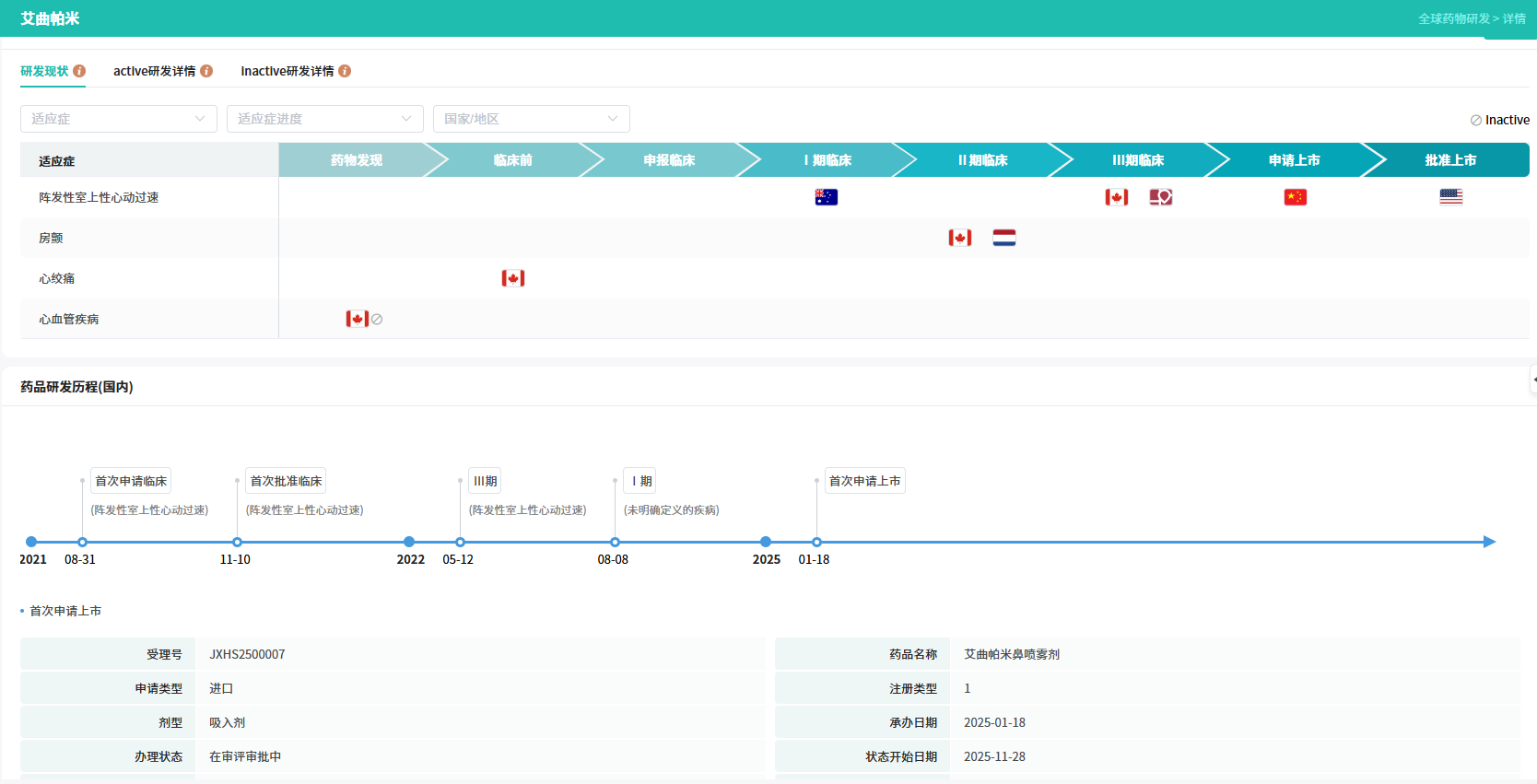Click the 05-12 III期 timeline marker
Screen dimensions: 1537x784
pos(460,542)
